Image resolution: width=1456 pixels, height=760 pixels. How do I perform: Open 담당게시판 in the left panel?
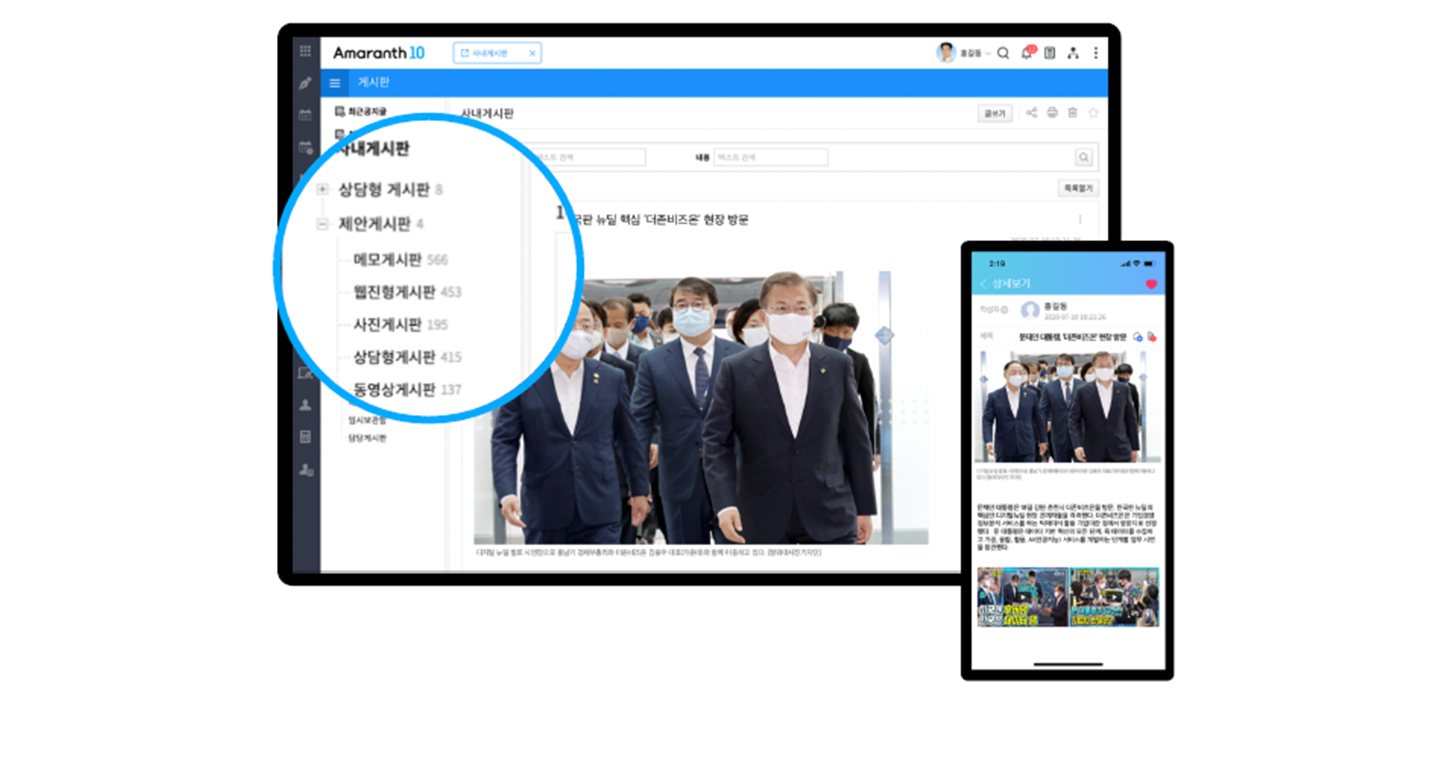367,438
